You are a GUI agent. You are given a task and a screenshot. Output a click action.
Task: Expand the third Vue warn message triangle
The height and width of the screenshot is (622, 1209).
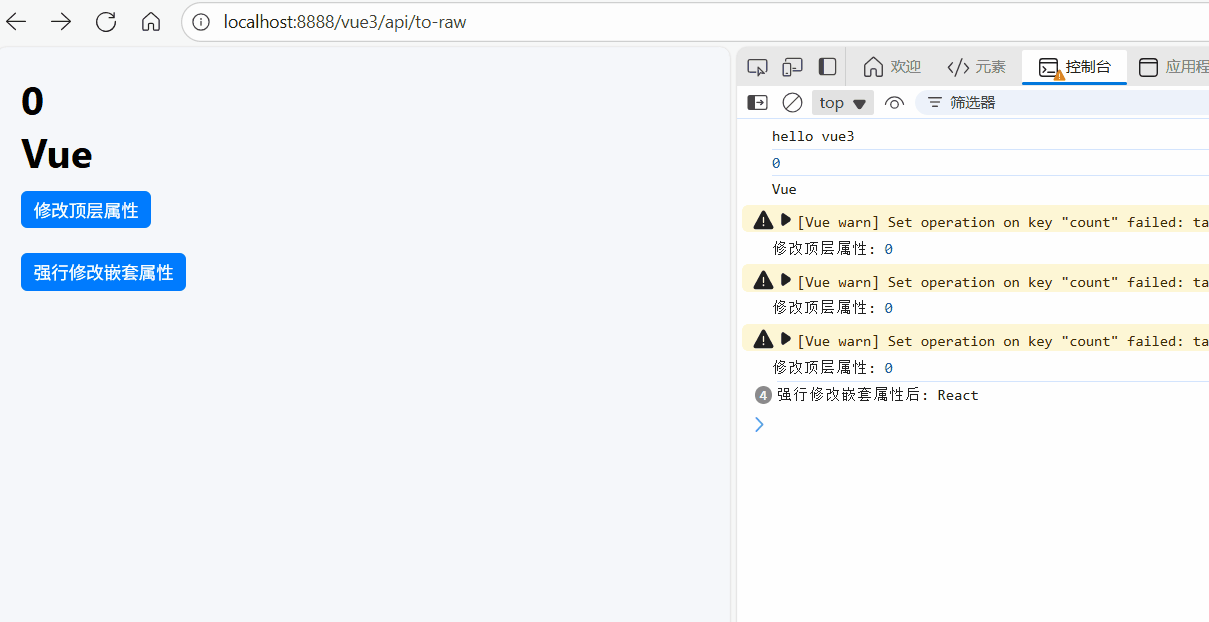coord(786,339)
